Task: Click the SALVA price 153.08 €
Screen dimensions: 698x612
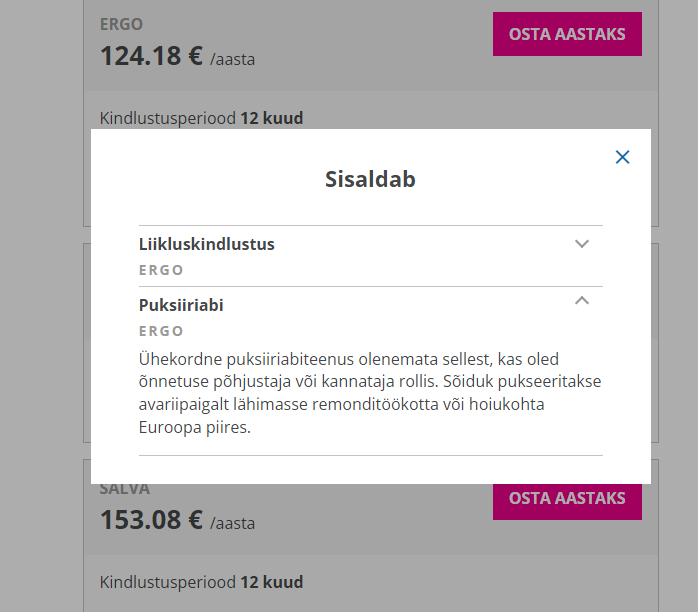Action: (151, 520)
